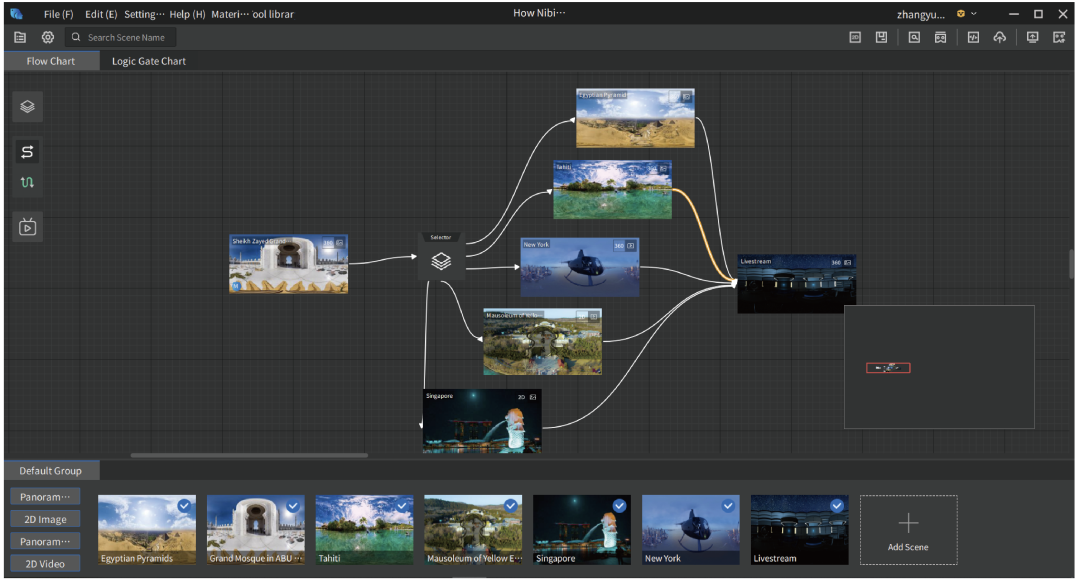Toggle the Mausoleum of Yellow thumbnail checkmark

click(510, 506)
